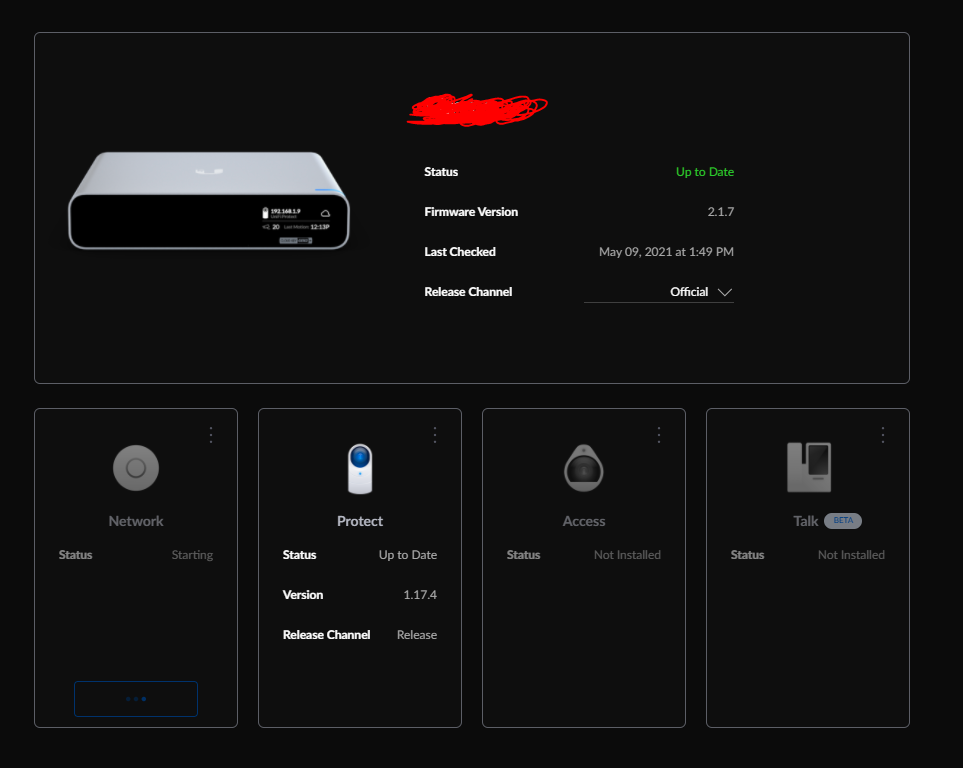
Task: Click the Access reader icon
Action: point(584,468)
